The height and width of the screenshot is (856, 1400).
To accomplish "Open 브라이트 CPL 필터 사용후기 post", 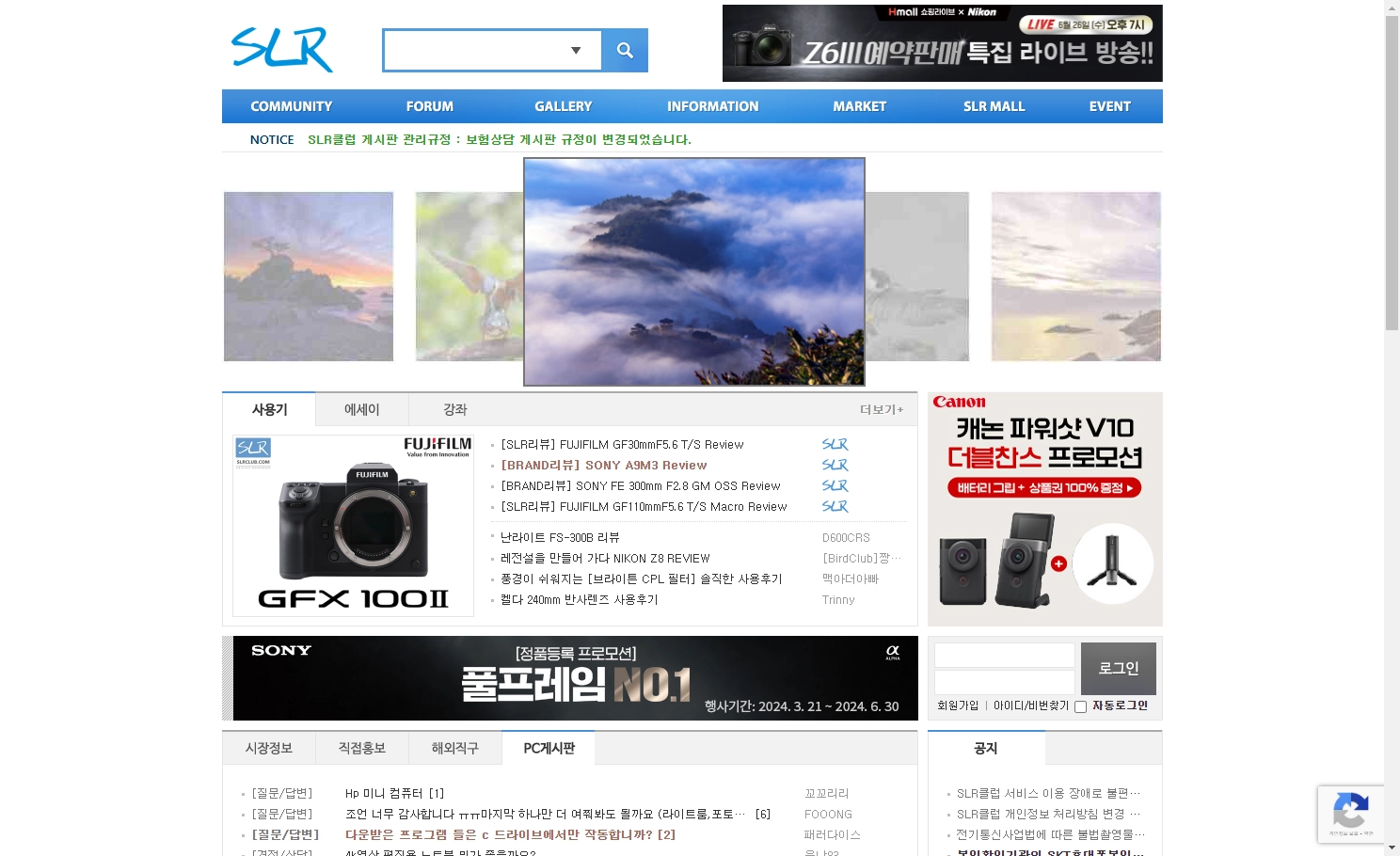I will 641,579.
